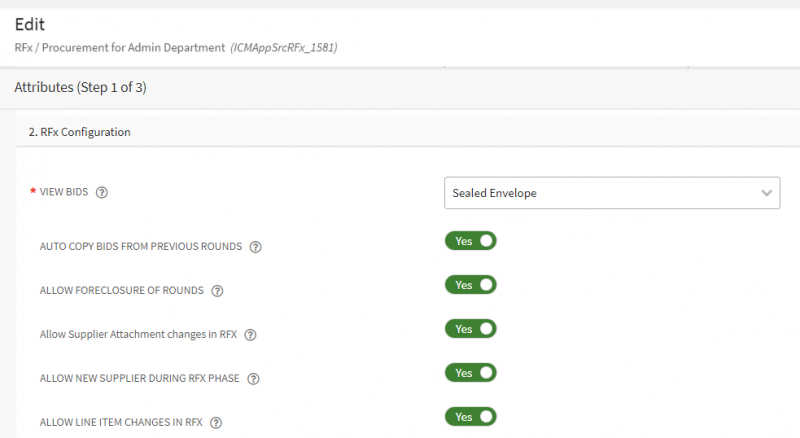Open help tooltip for Allow Foreclosure of Rounds
Image resolution: width=800 pixels, height=438 pixels.
(217, 291)
